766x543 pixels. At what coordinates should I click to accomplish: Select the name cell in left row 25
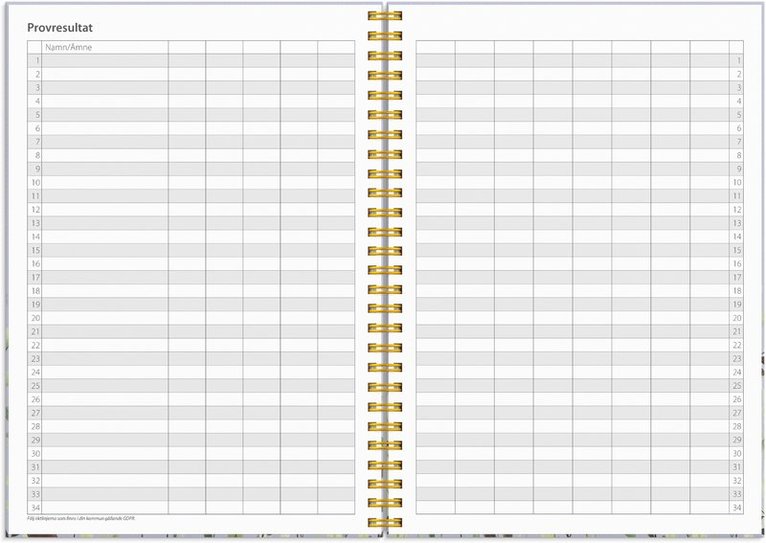104,385
